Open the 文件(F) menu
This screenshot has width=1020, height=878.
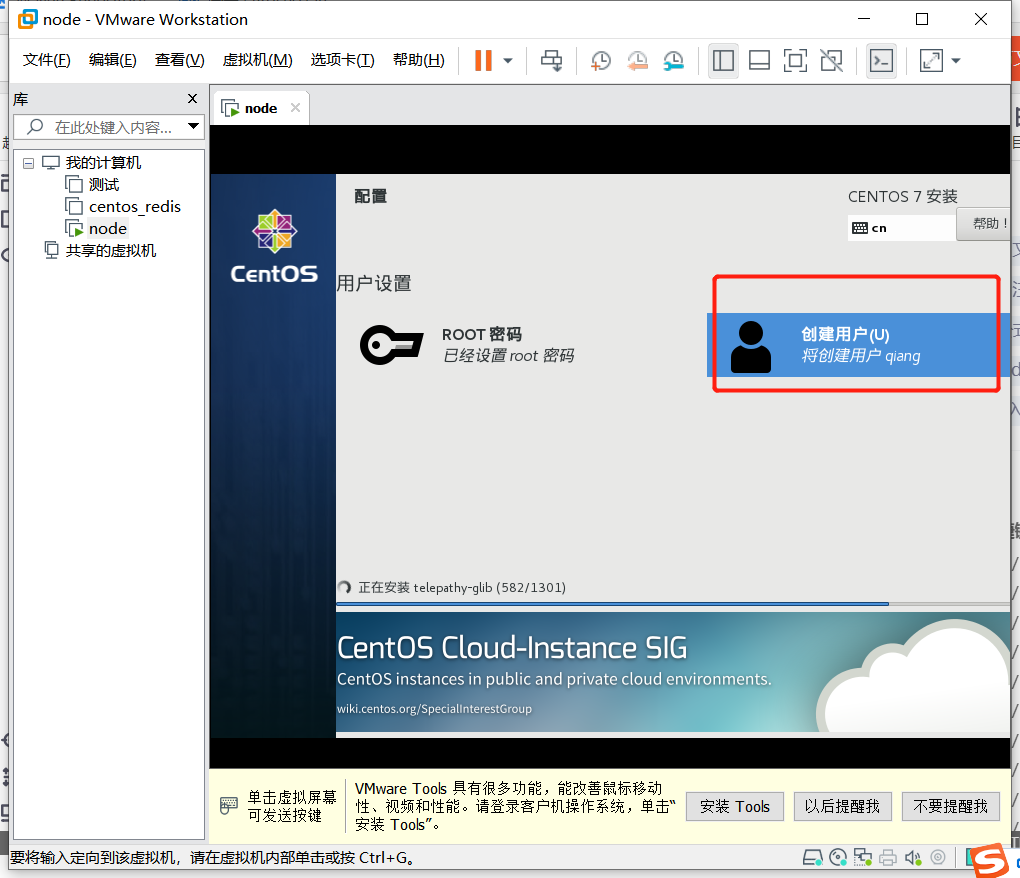[x=47, y=60]
